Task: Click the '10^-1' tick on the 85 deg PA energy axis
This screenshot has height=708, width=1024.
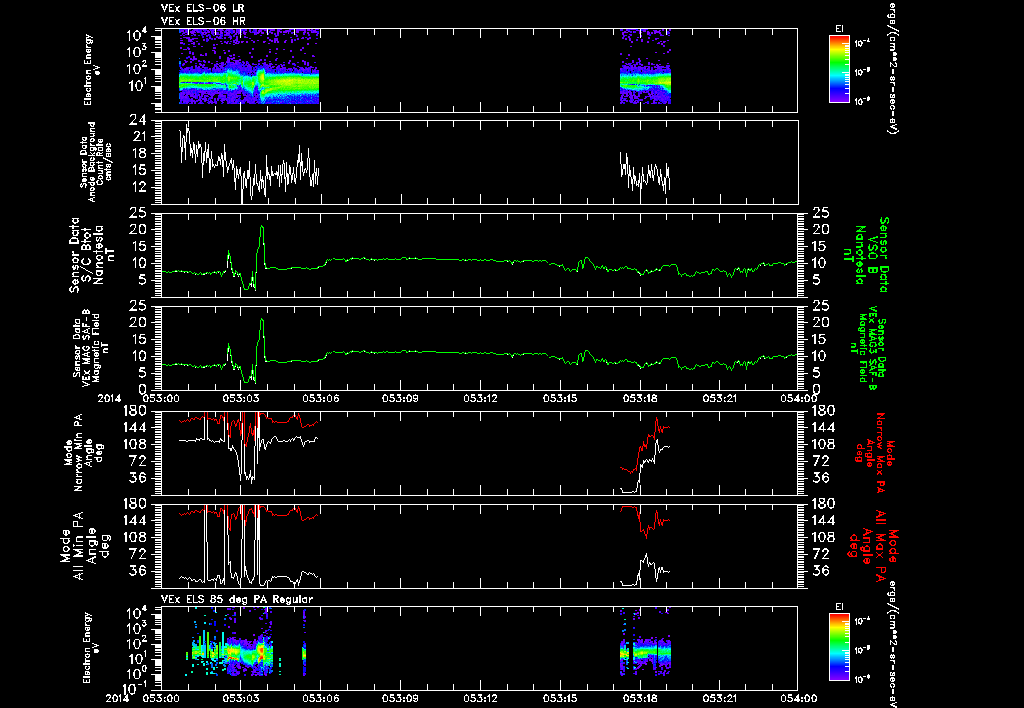Action: pyautogui.click(x=133, y=687)
